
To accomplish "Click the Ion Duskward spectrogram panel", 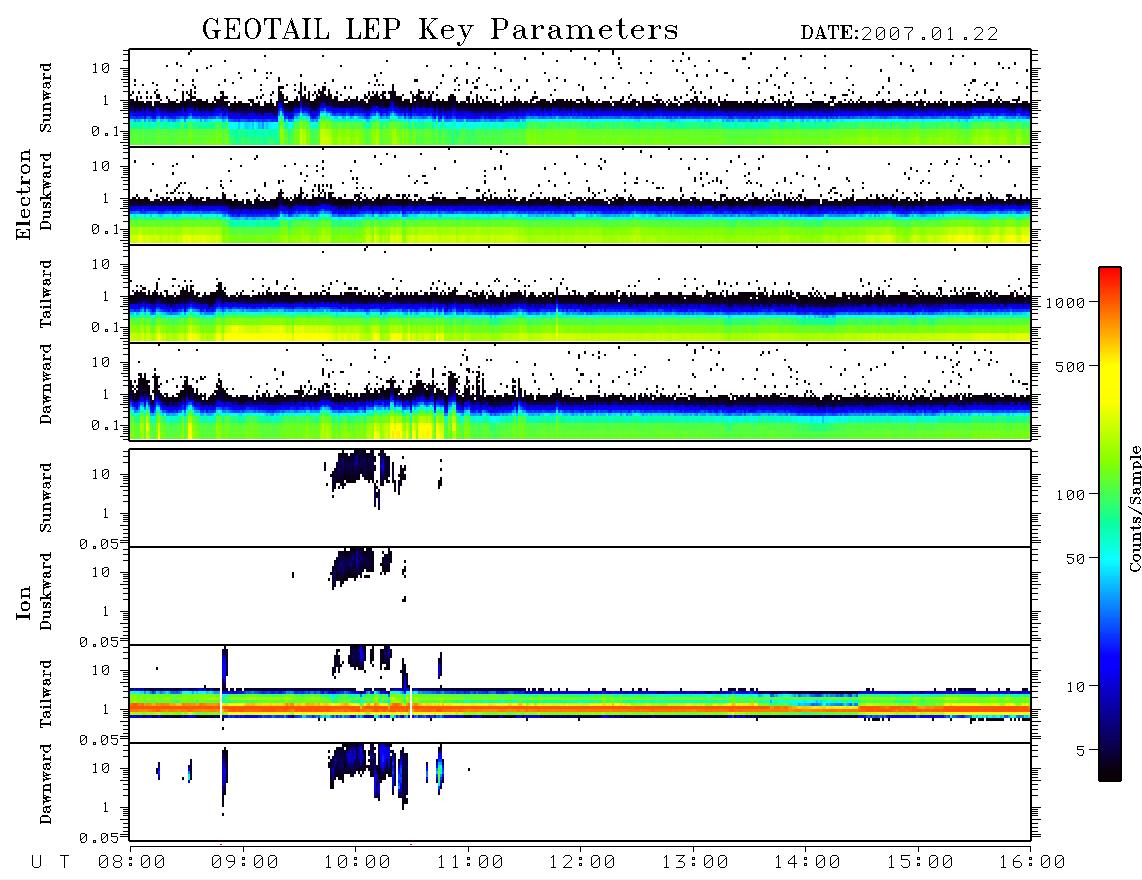I will coord(580,596).
